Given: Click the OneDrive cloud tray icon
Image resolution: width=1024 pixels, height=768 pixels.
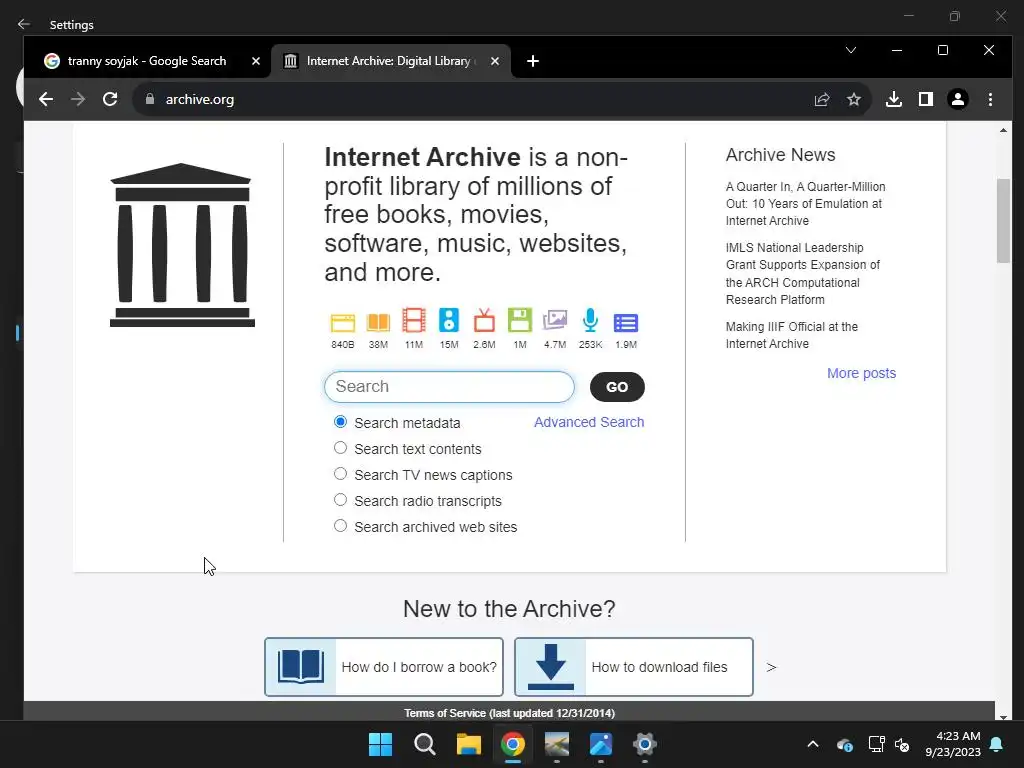Looking at the screenshot, I should click(x=844, y=744).
